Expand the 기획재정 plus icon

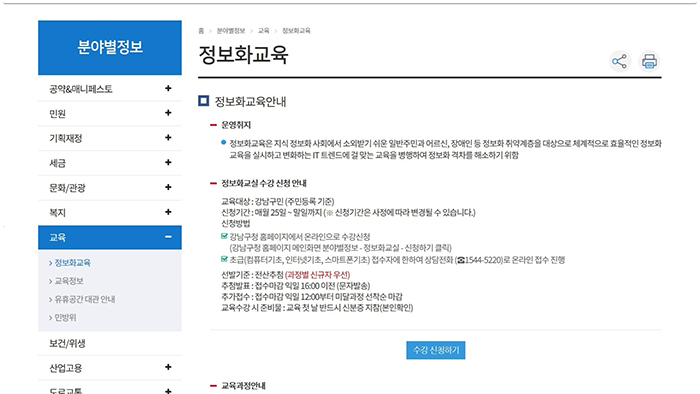pyautogui.click(x=168, y=138)
